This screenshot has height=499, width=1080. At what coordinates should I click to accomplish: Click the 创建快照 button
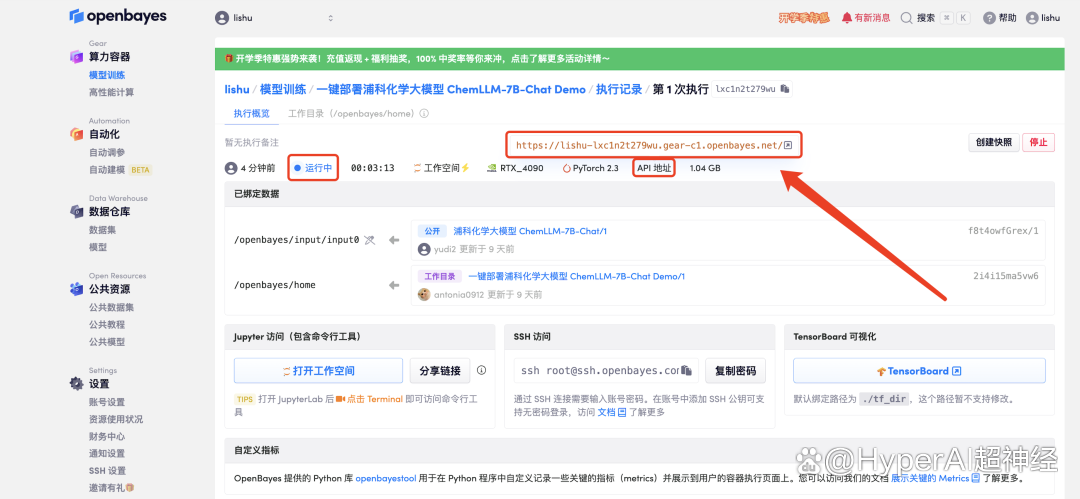pyautogui.click(x=993, y=143)
